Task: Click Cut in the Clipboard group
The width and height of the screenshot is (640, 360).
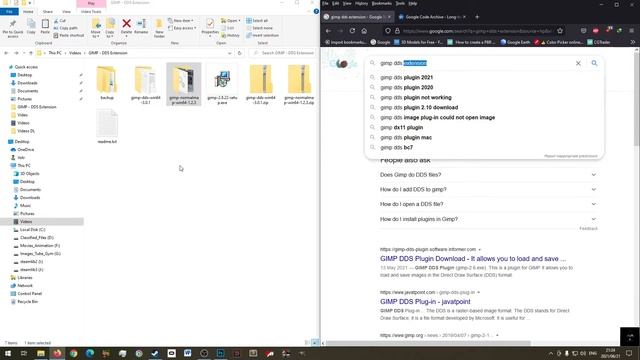Action: pos(60,21)
